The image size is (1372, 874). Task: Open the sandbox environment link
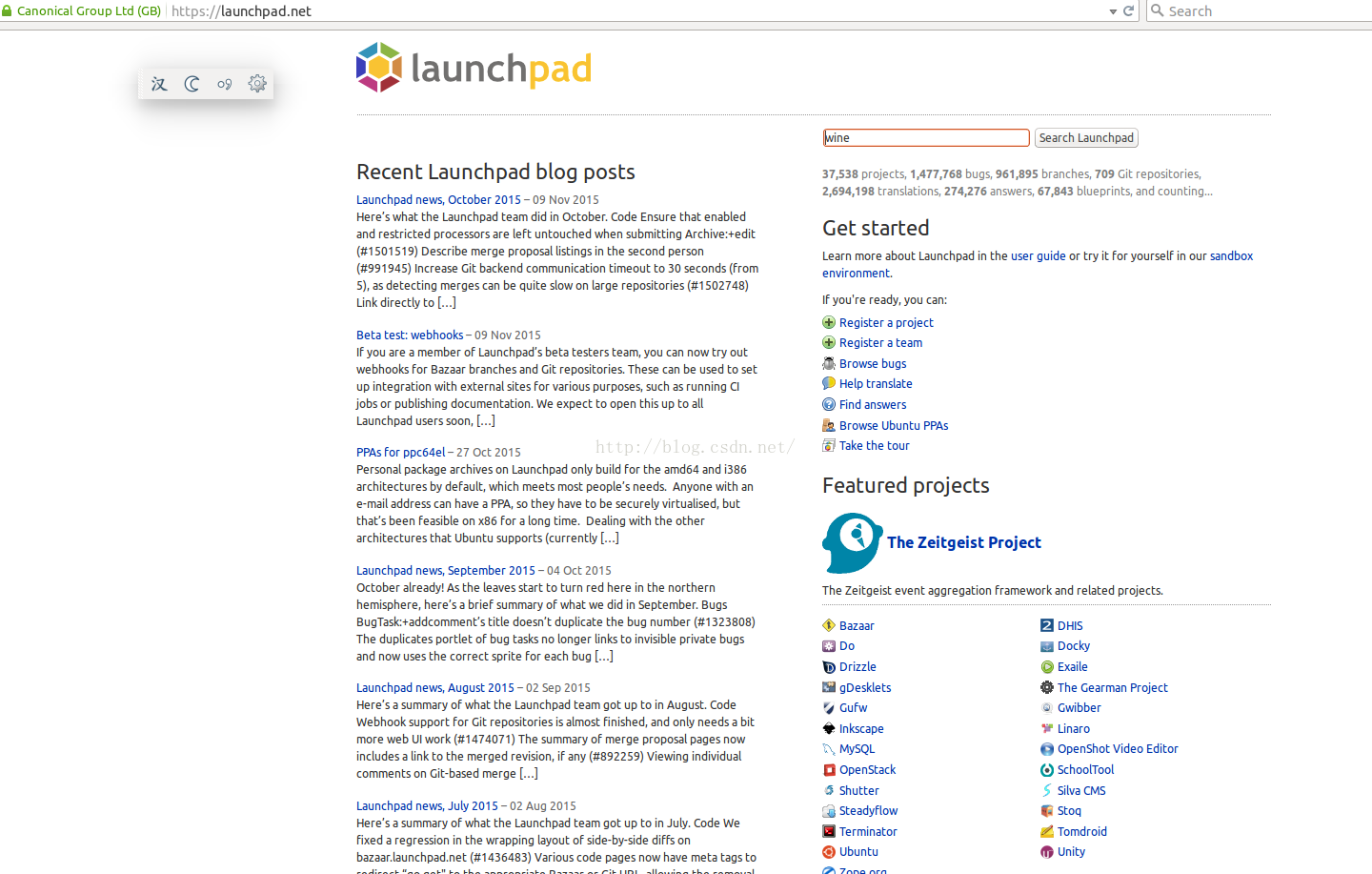(x=1231, y=255)
